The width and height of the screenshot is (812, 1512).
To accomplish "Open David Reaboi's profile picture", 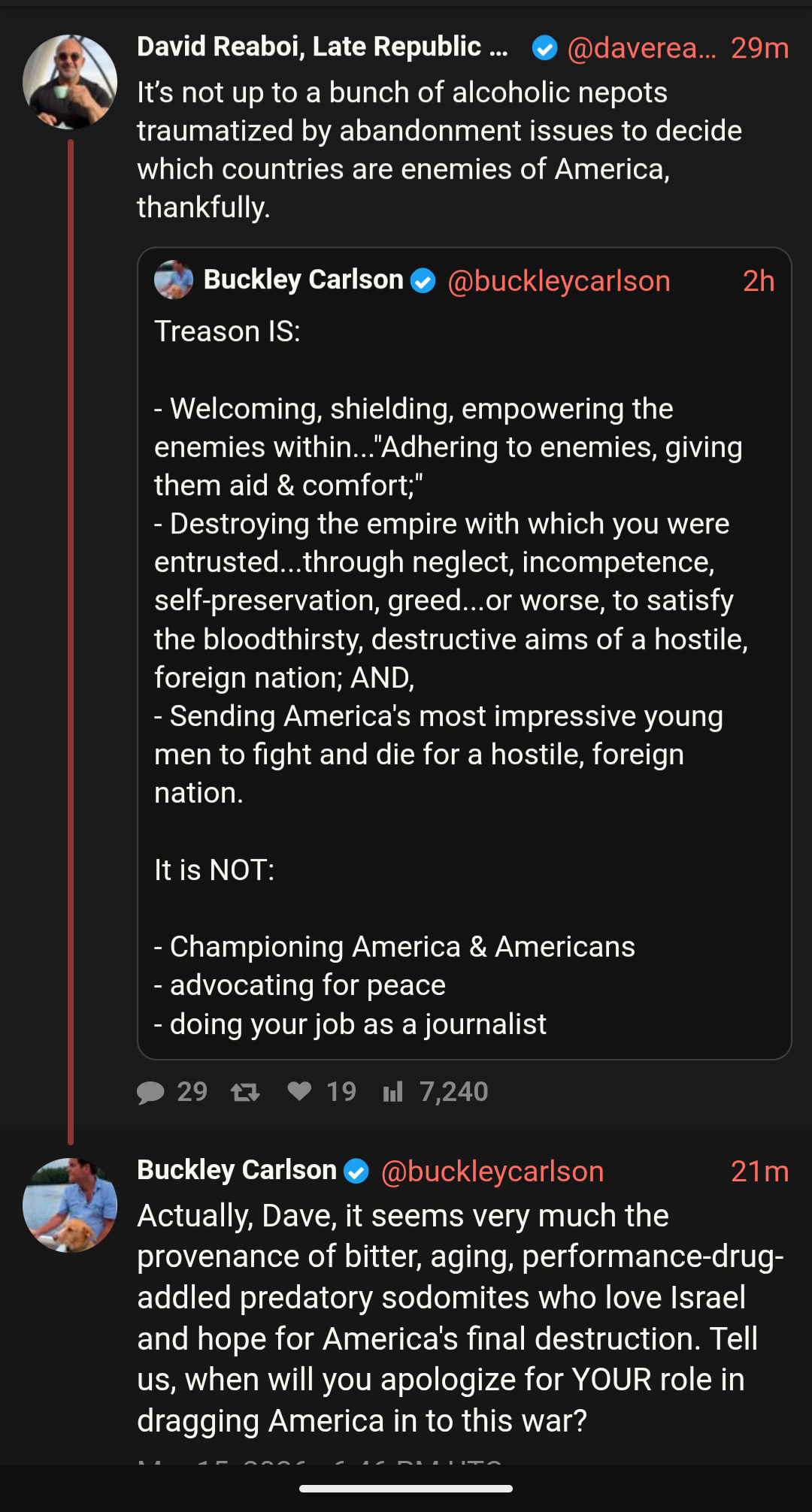I will (x=70, y=81).
